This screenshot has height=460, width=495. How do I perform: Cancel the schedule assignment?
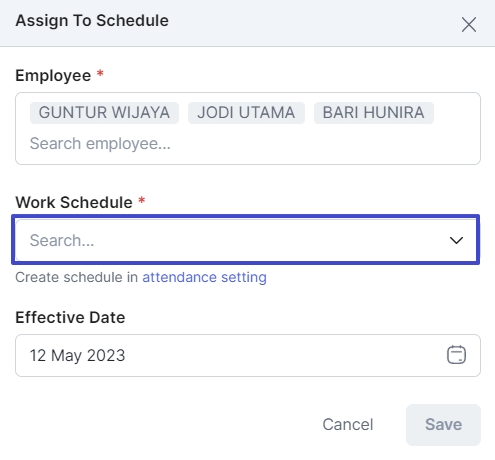click(348, 425)
